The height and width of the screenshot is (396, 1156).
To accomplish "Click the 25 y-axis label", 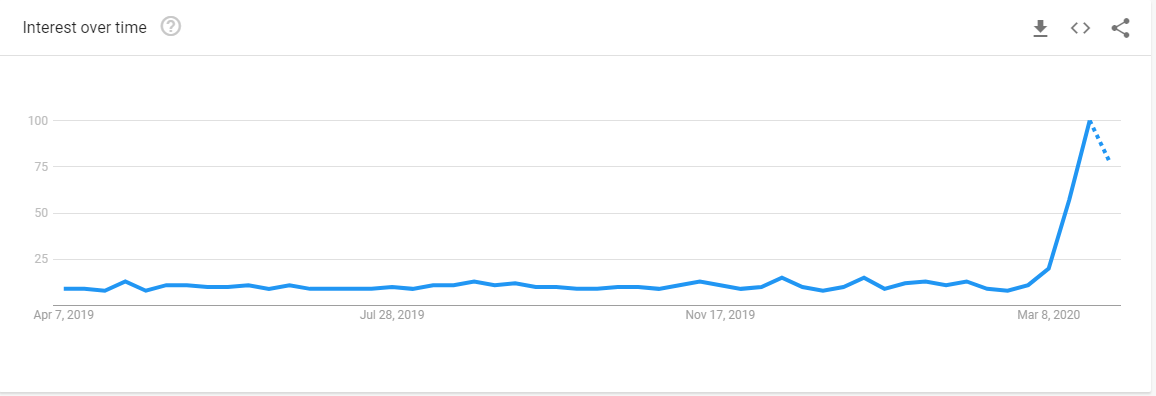I will (41, 260).
